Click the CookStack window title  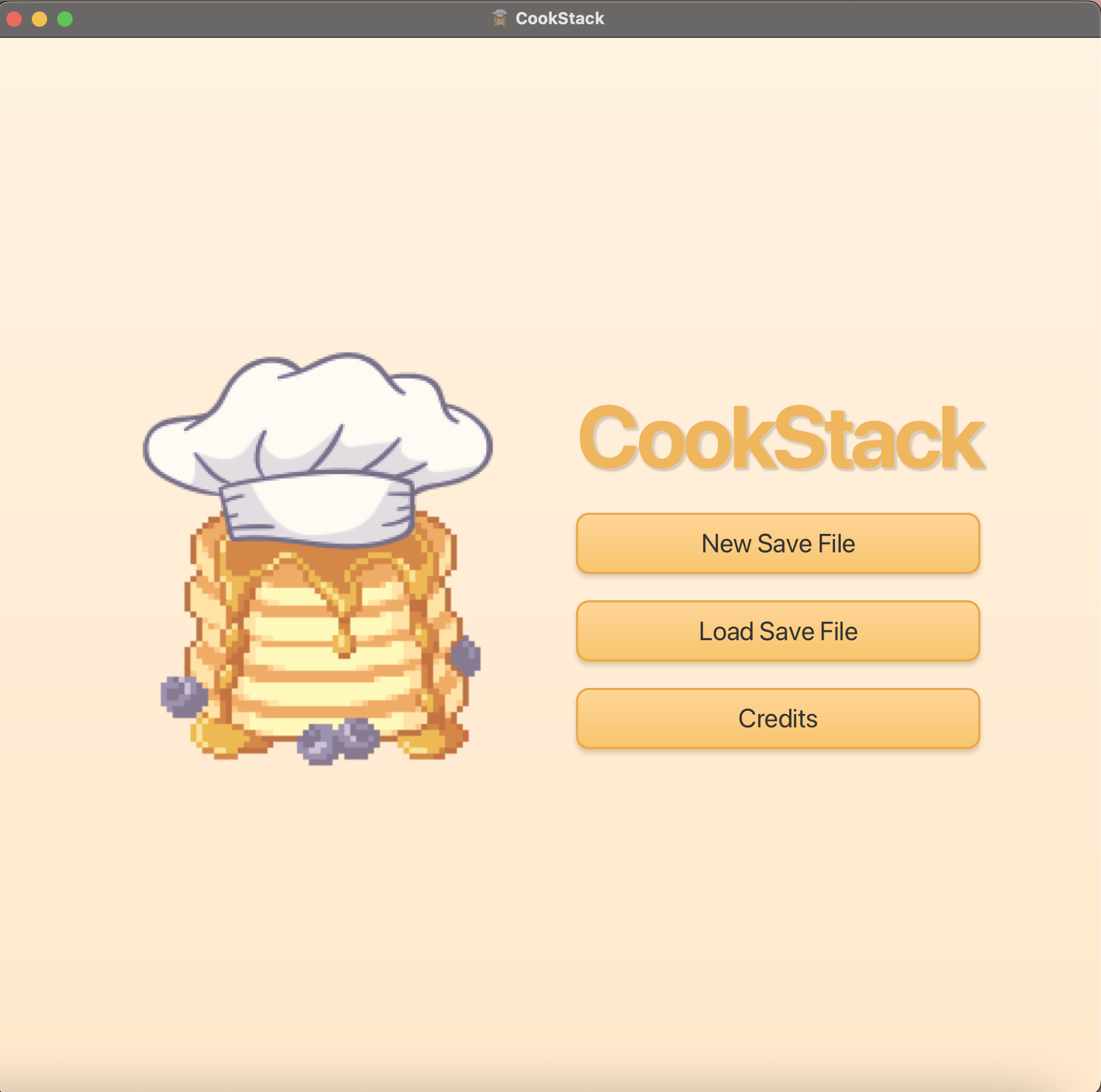[x=560, y=17]
